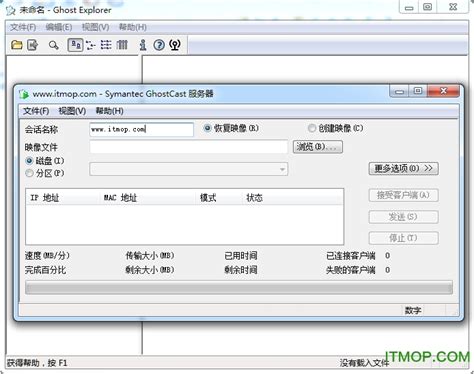Viewport: 474px width, 374px height.
Task: Open 编辑(E) menu in Ghost Explorer
Action: coord(59,27)
